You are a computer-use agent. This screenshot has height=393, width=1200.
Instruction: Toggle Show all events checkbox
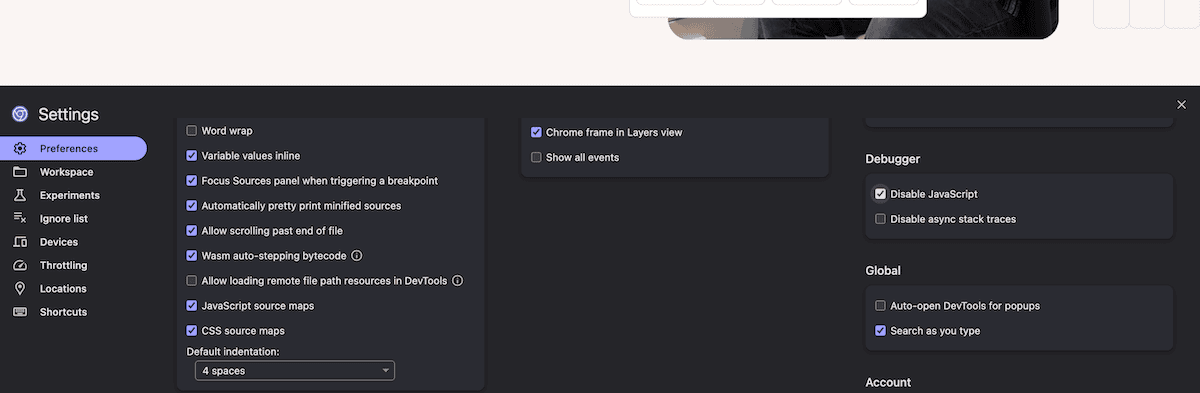(x=536, y=157)
